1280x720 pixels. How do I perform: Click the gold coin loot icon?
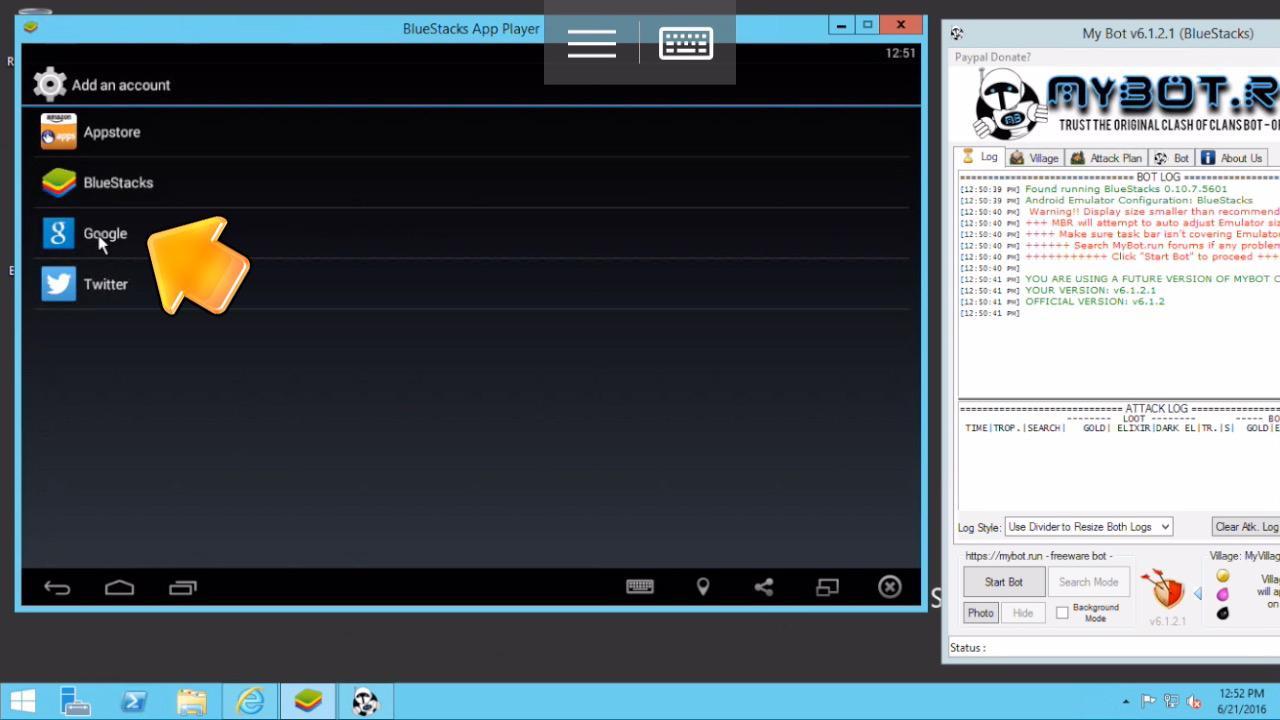pyautogui.click(x=1222, y=576)
